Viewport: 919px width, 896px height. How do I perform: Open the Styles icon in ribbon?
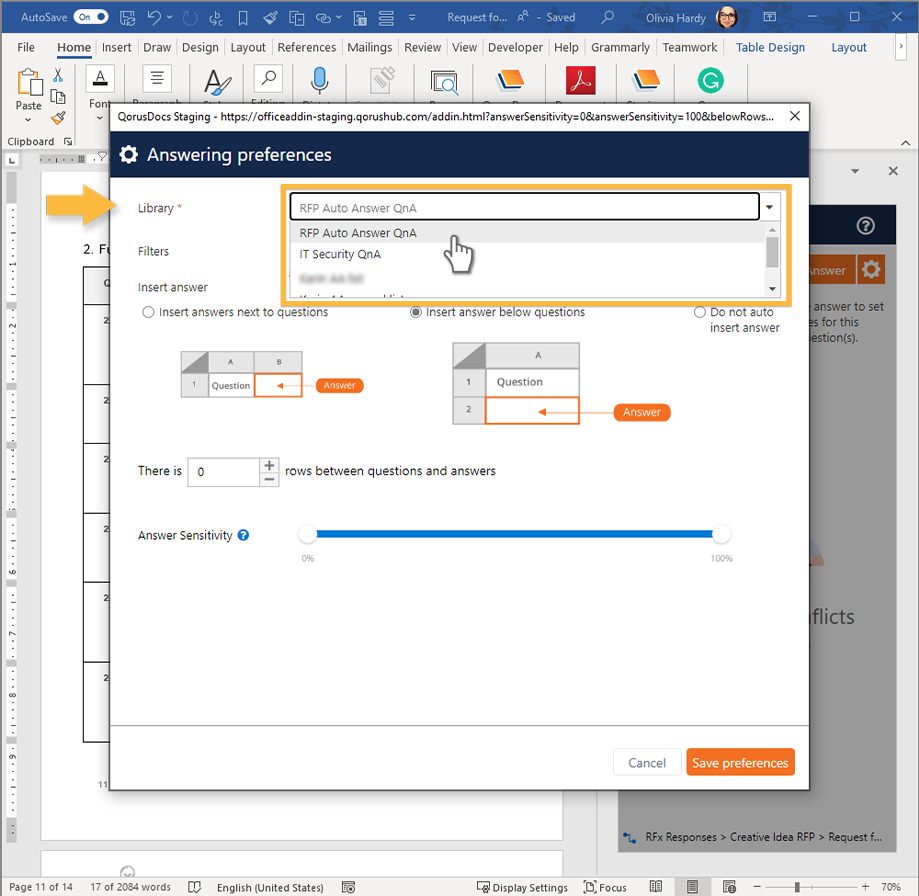pos(217,81)
